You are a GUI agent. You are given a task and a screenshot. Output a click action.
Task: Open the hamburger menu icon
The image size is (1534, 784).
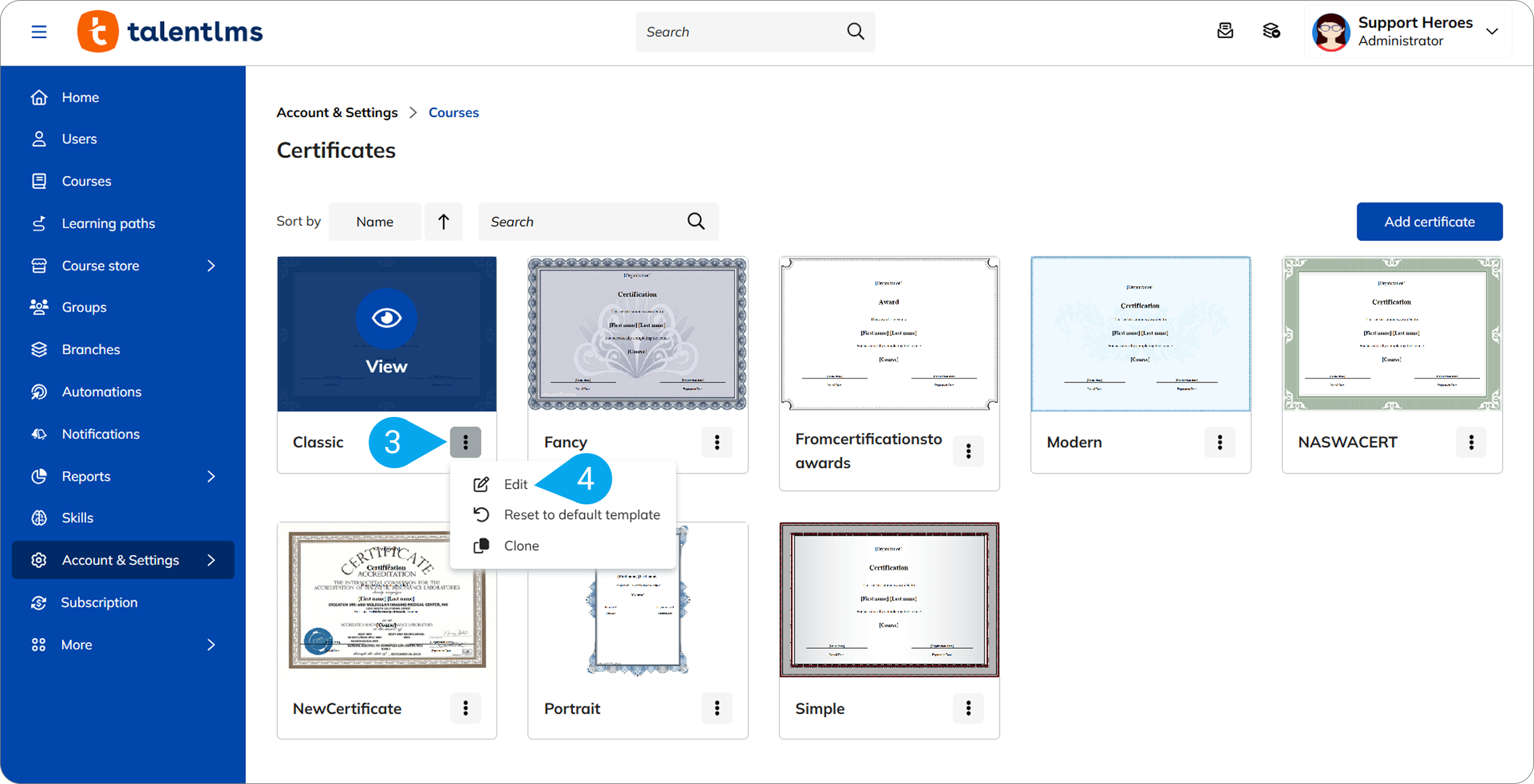pos(39,32)
